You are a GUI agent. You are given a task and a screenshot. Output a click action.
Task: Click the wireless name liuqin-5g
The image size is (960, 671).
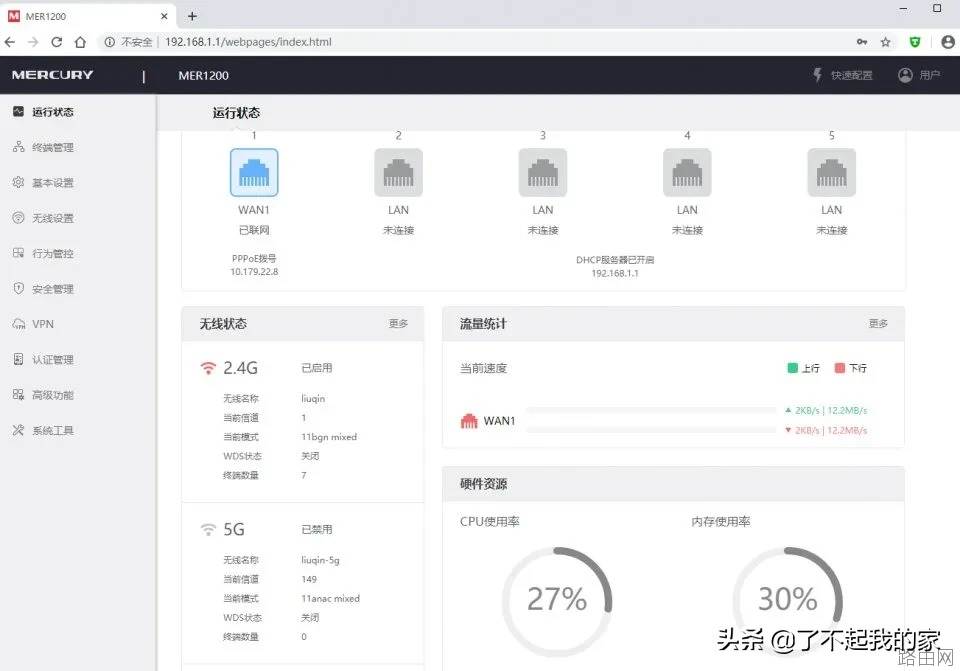point(320,560)
